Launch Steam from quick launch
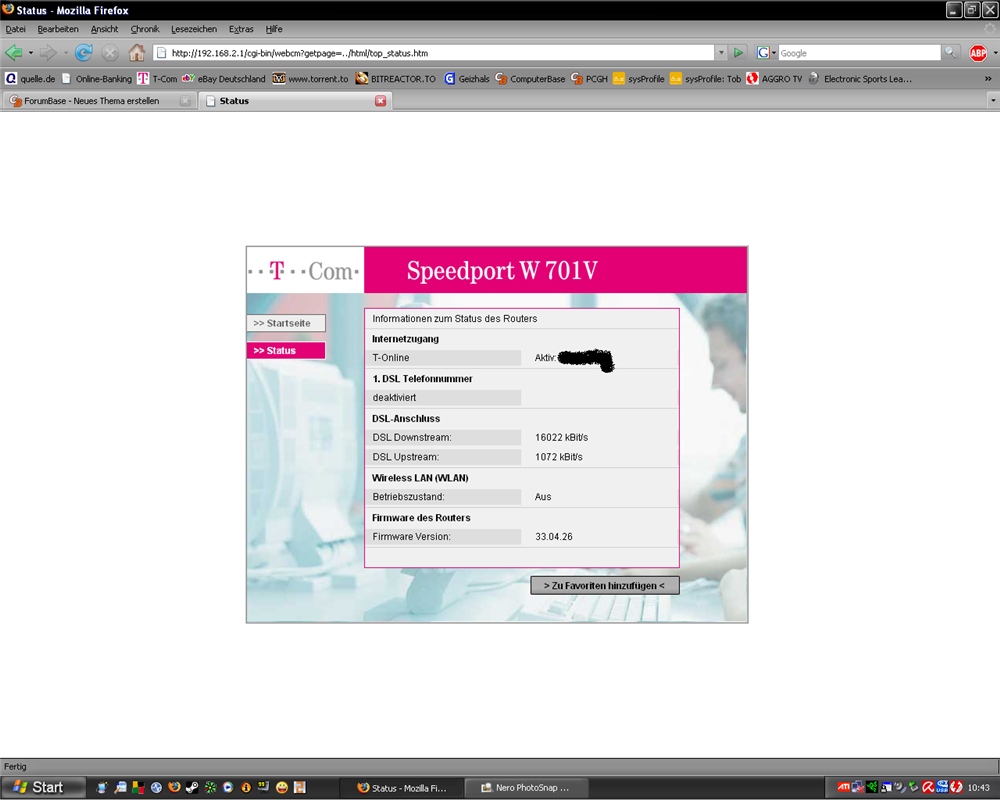Viewport: 1000px width, 800px height. [x=192, y=787]
